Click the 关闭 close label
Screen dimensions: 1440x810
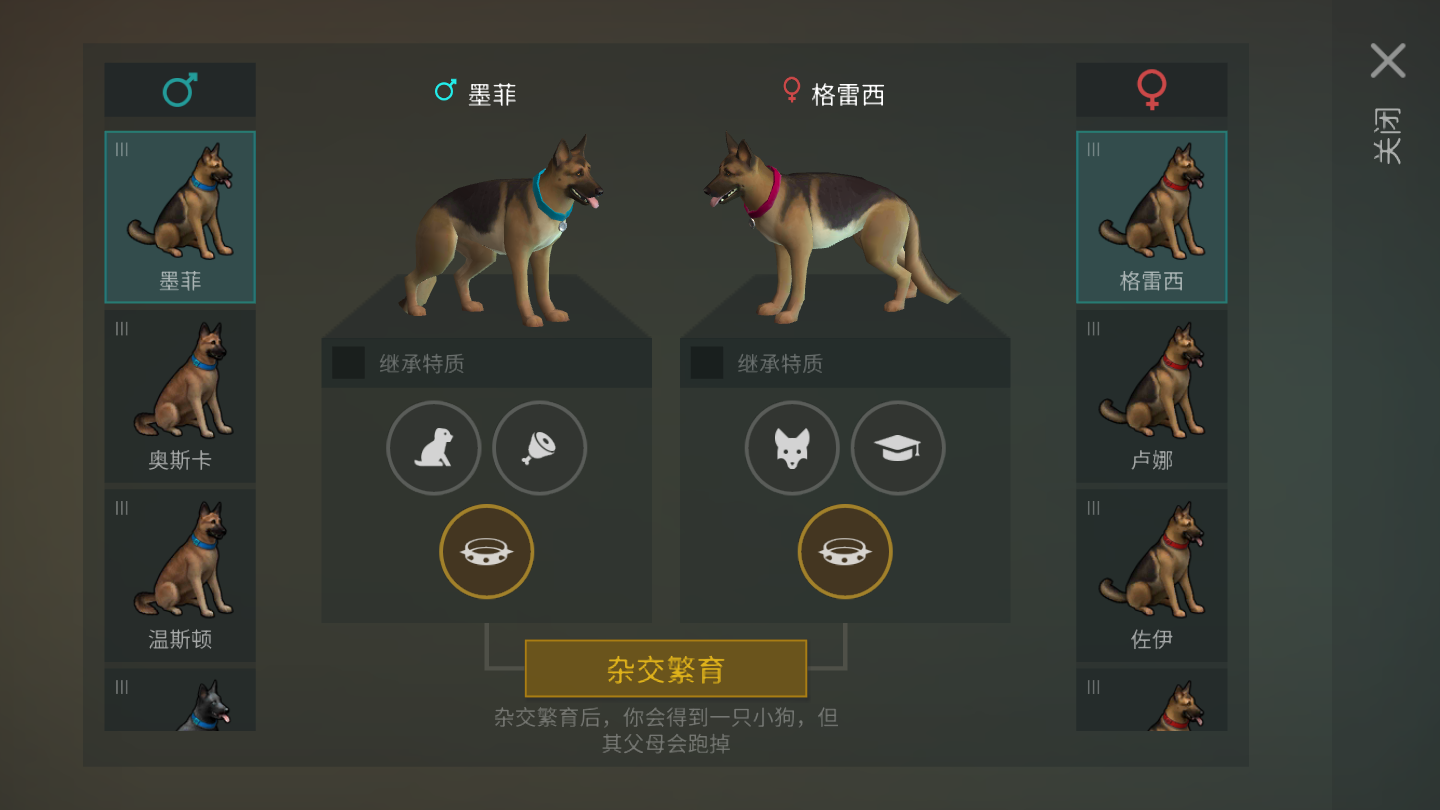[x=1387, y=136]
